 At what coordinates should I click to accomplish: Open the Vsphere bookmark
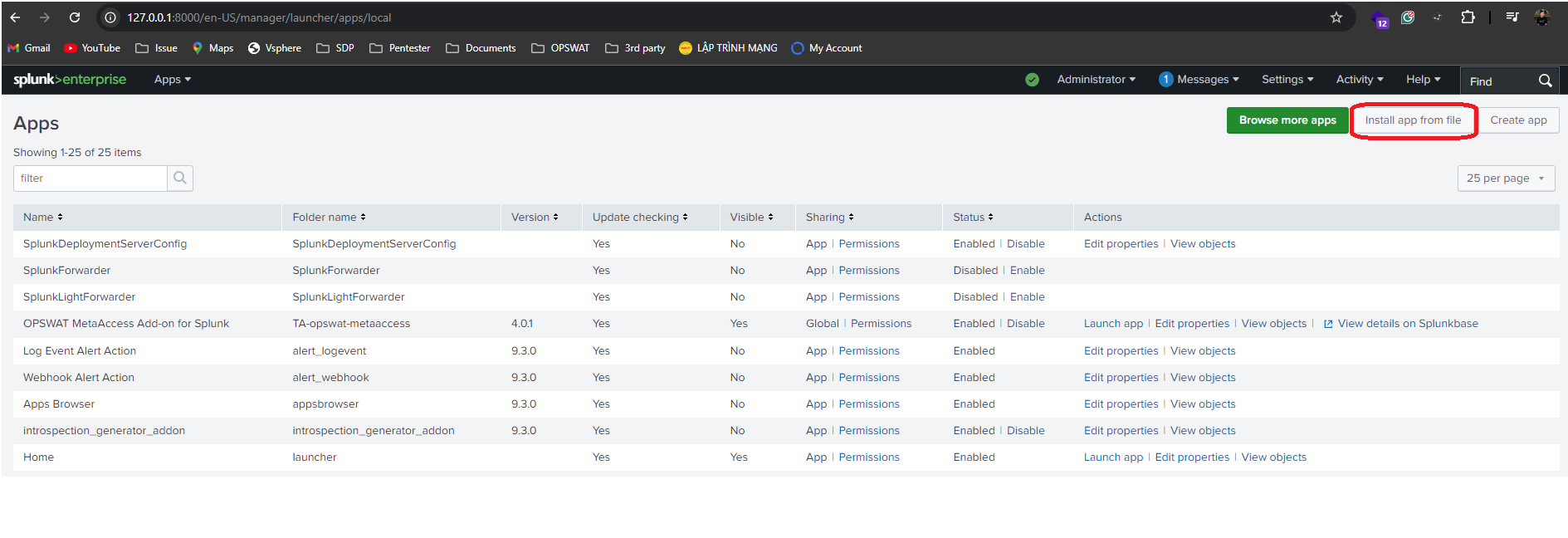[x=275, y=48]
